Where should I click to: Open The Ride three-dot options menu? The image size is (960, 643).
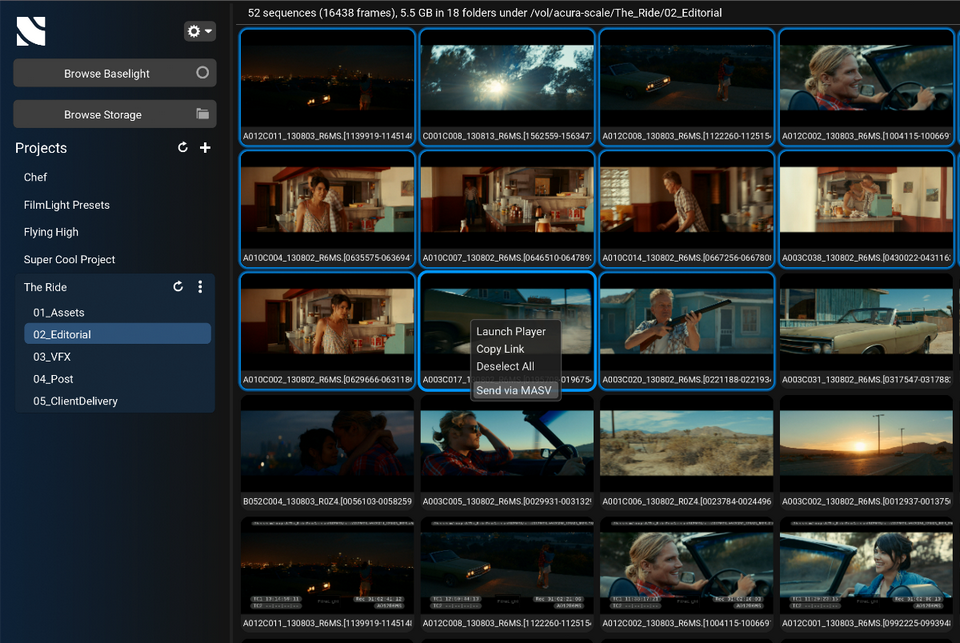200,287
